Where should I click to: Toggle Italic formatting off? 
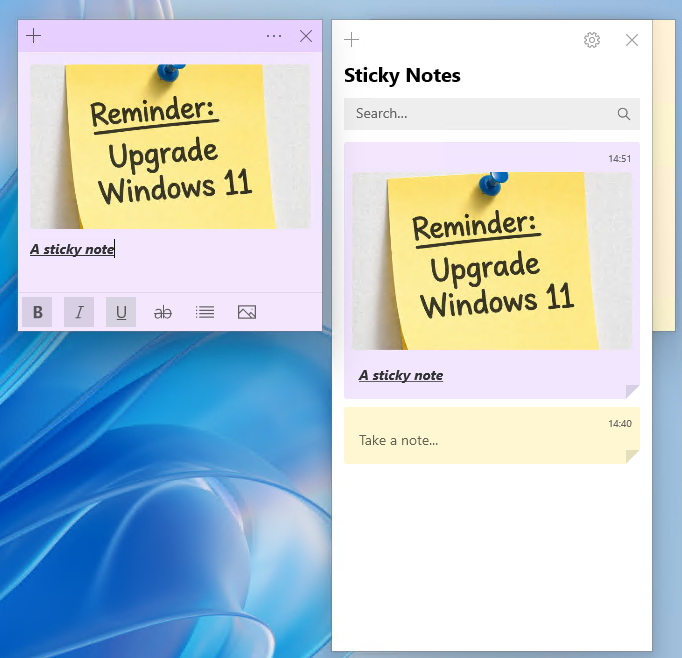tap(79, 312)
